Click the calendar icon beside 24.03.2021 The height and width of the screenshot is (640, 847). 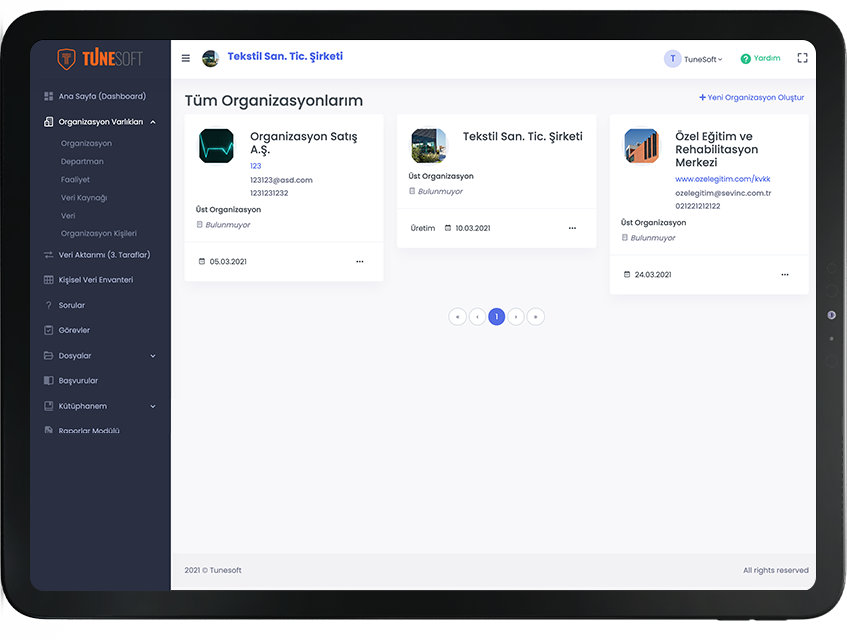(627, 274)
